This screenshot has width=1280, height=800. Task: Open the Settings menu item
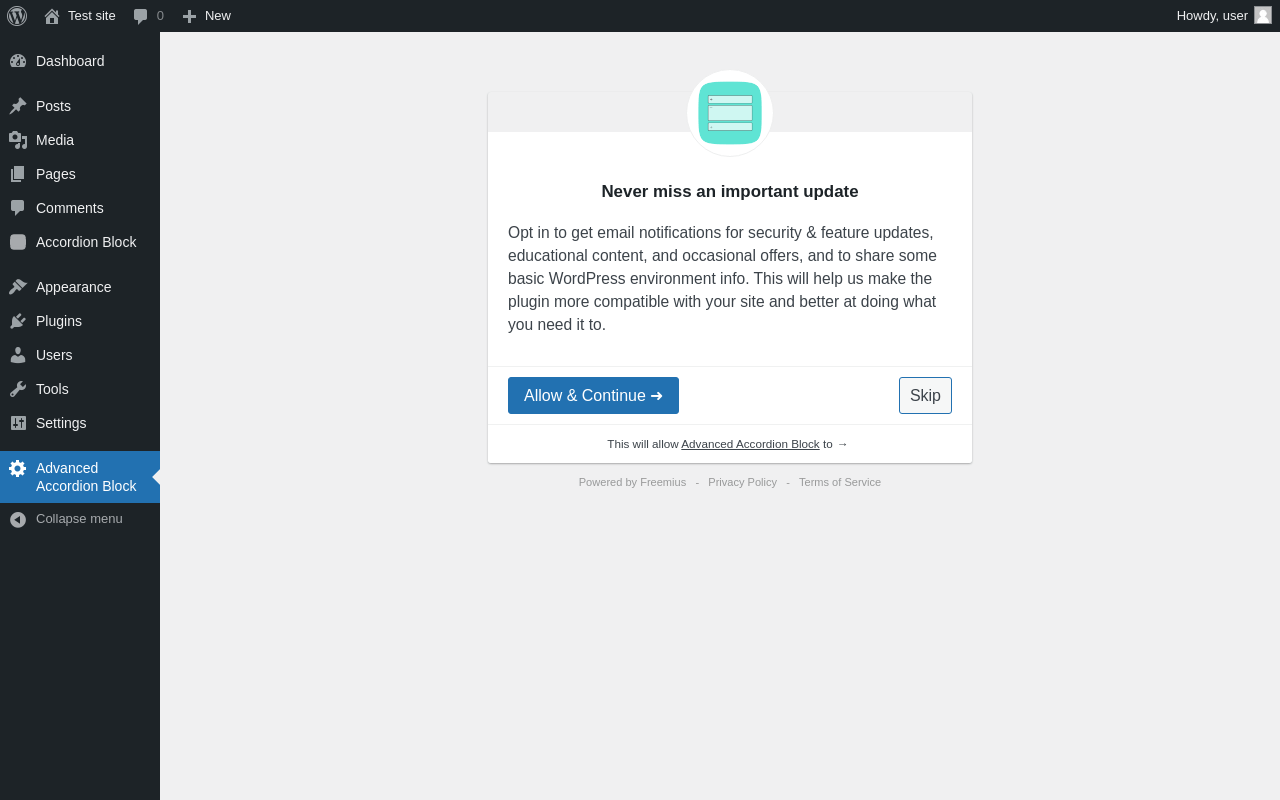click(x=80, y=423)
